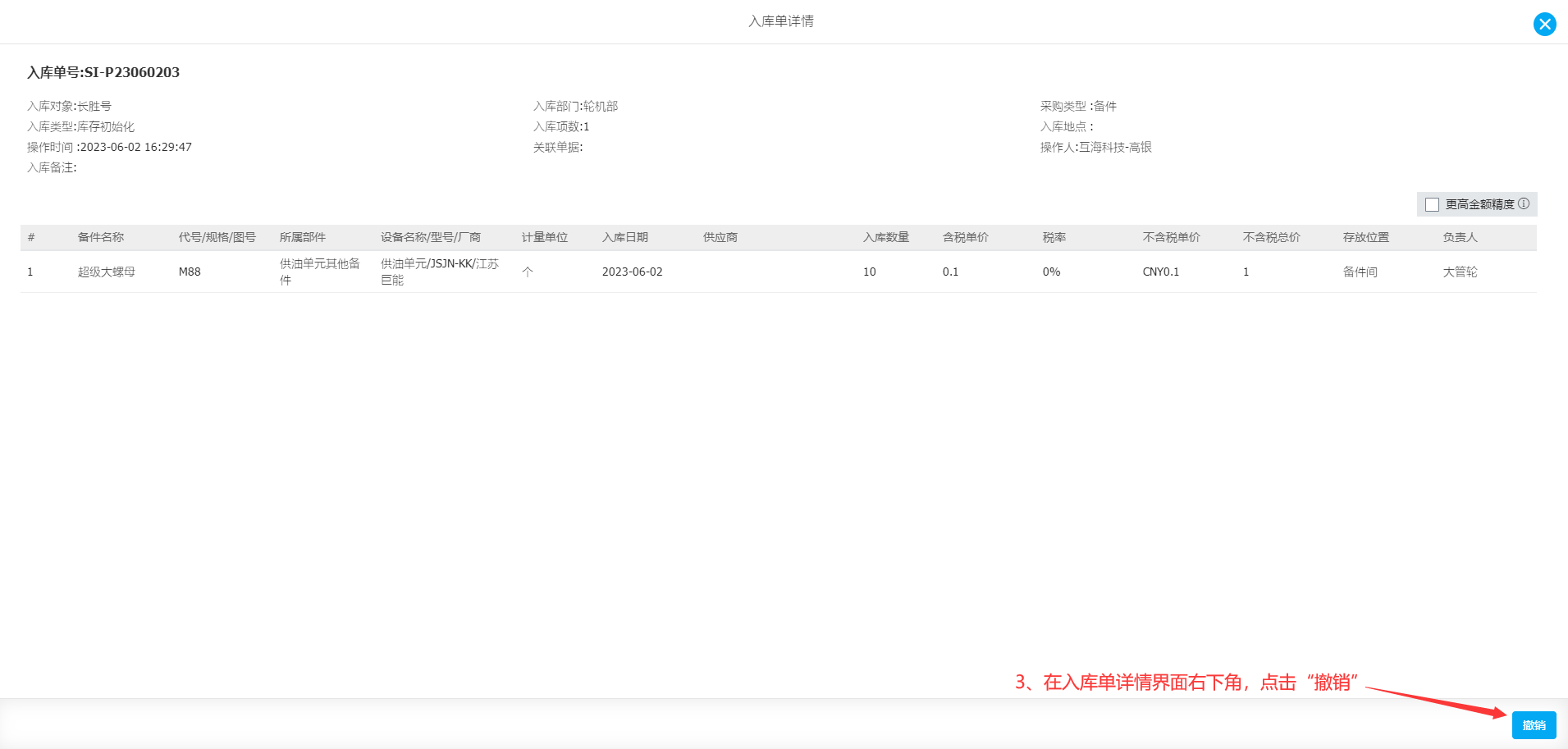The width and height of the screenshot is (1568, 749).
Task: Click the 入库部门:轮机部 field
Action: coord(575,106)
